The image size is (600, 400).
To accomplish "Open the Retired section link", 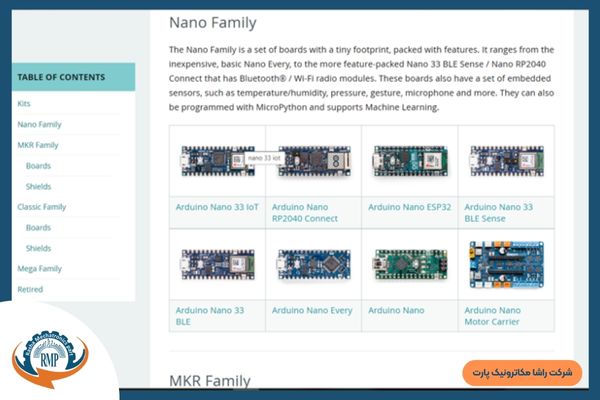I will click(30, 289).
